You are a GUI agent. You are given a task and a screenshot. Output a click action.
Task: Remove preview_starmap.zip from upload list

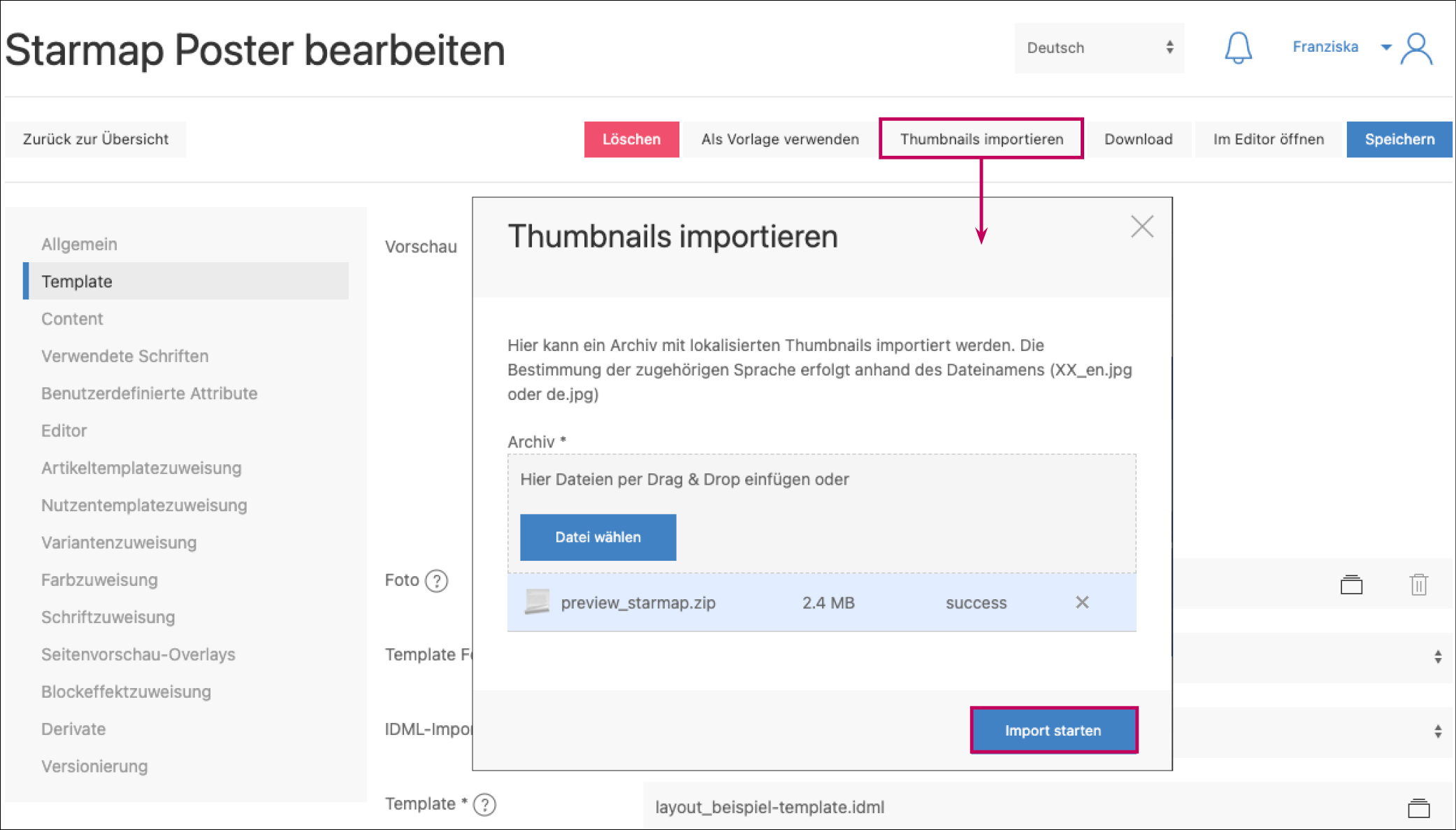(1082, 602)
